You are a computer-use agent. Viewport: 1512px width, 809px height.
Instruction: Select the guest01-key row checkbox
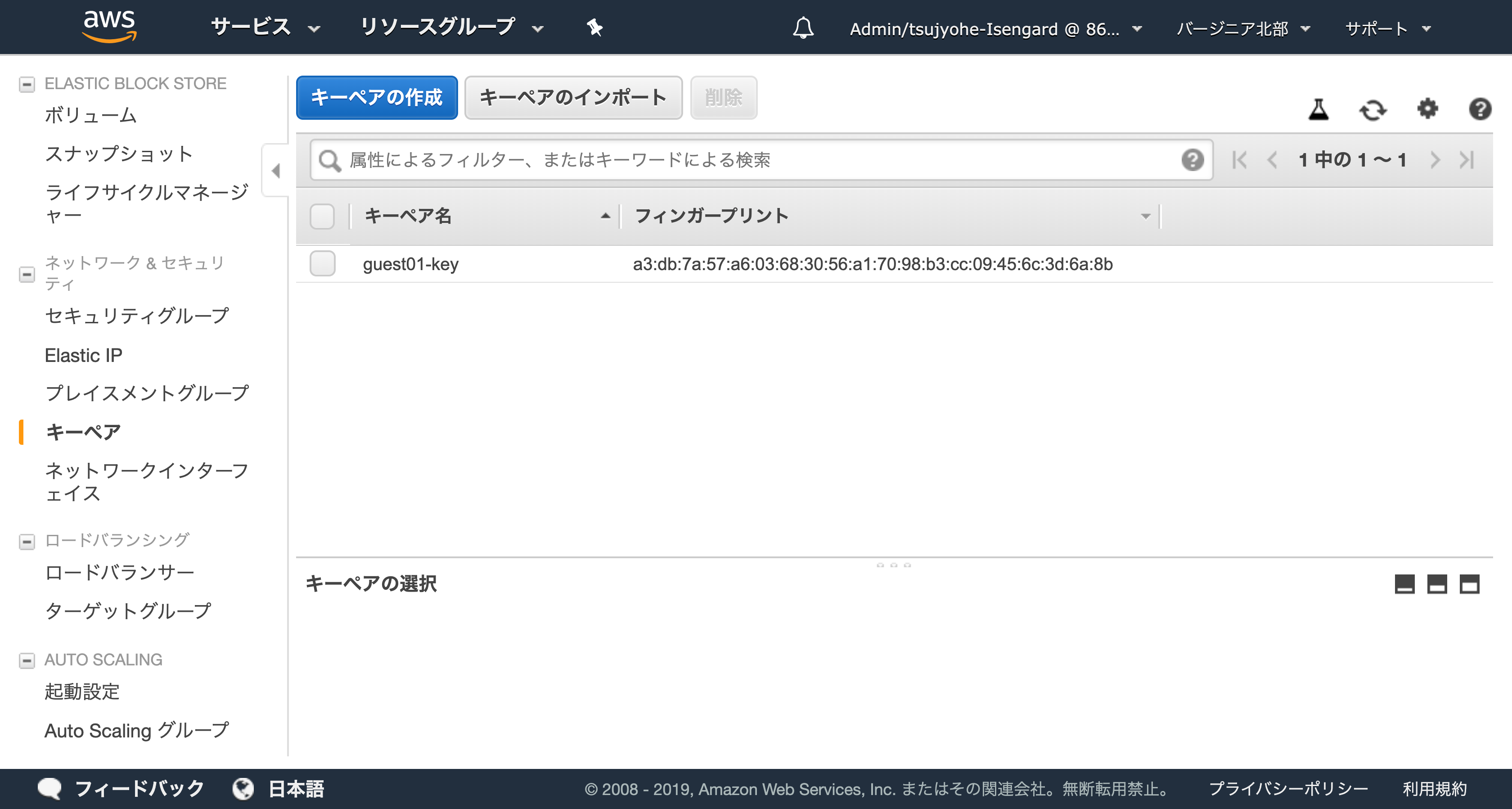tap(322, 264)
